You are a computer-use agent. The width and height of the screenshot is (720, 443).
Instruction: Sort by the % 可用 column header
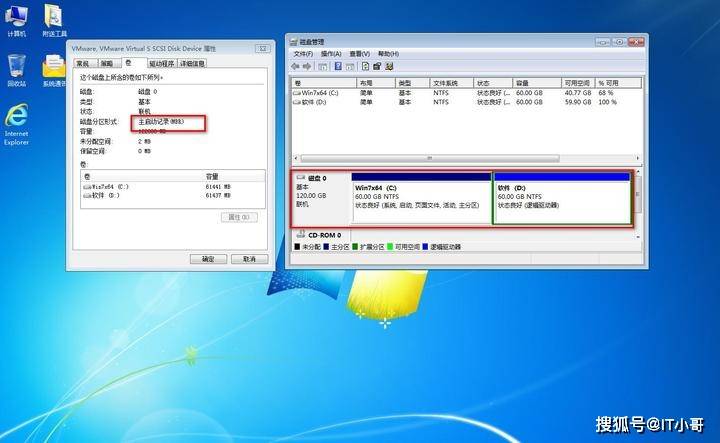pyautogui.click(x=618, y=83)
